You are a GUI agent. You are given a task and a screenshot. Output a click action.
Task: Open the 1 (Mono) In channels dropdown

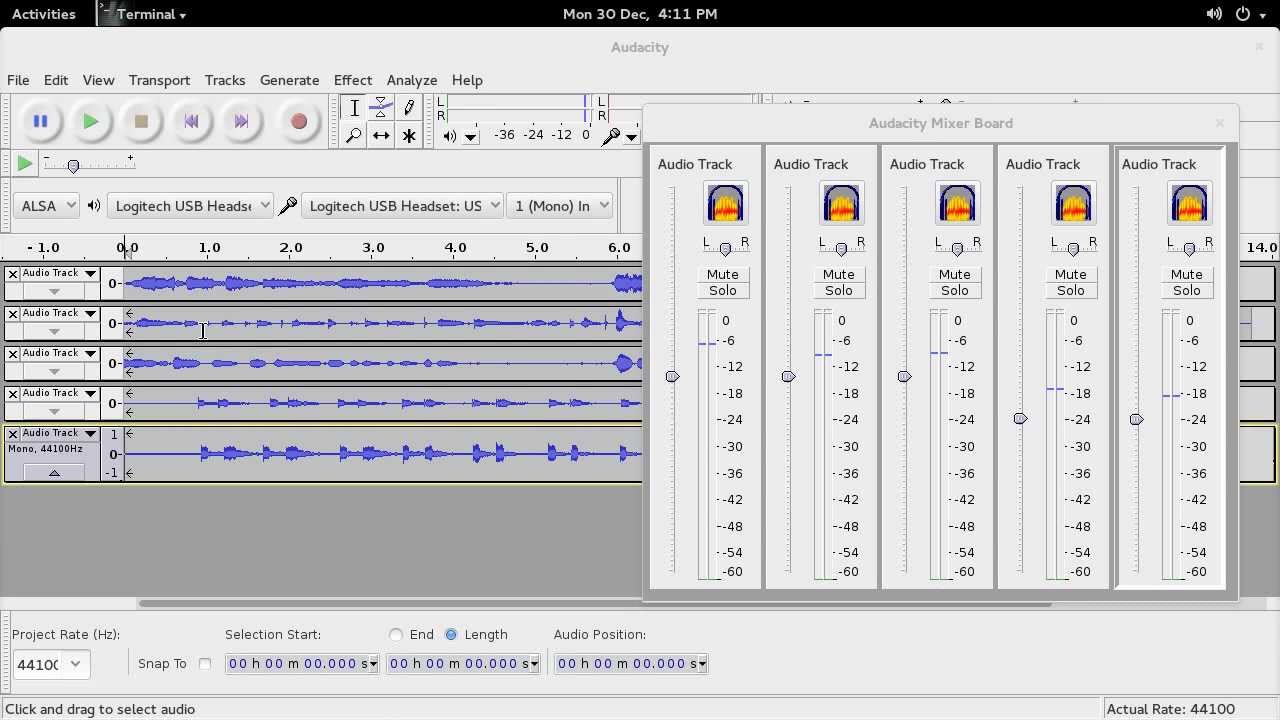tap(559, 205)
